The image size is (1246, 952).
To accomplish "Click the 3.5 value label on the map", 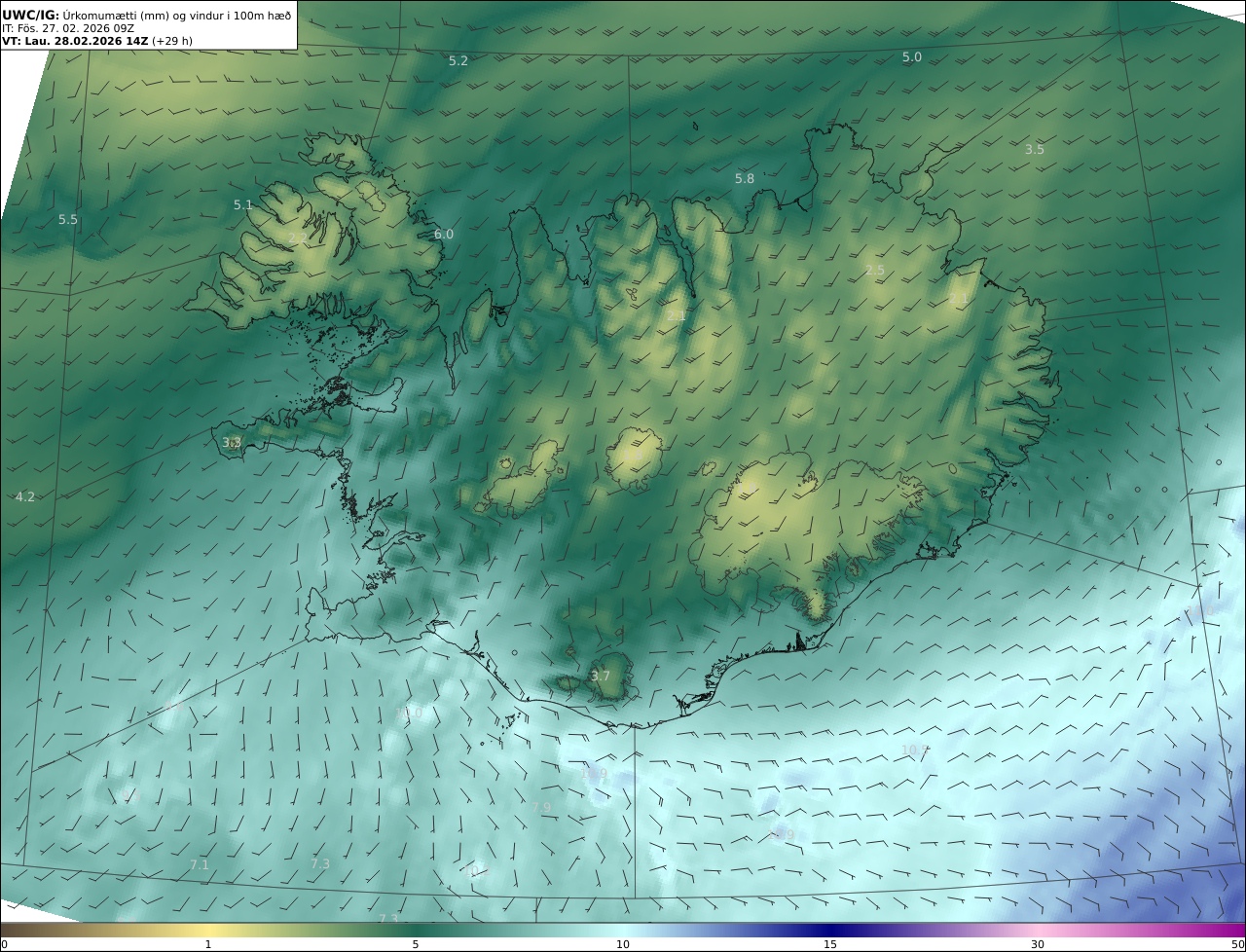I will point(1035,149).
